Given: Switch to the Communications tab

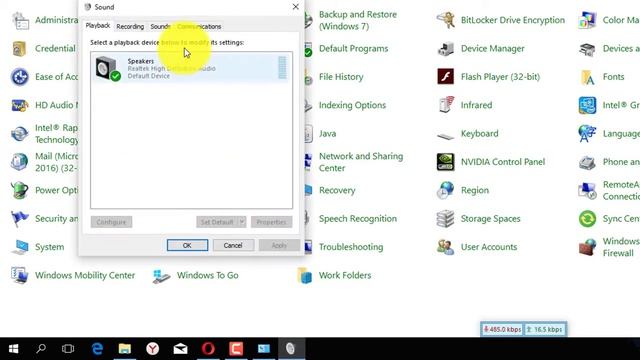Looking at the screenshot, I should click(199, 27).
